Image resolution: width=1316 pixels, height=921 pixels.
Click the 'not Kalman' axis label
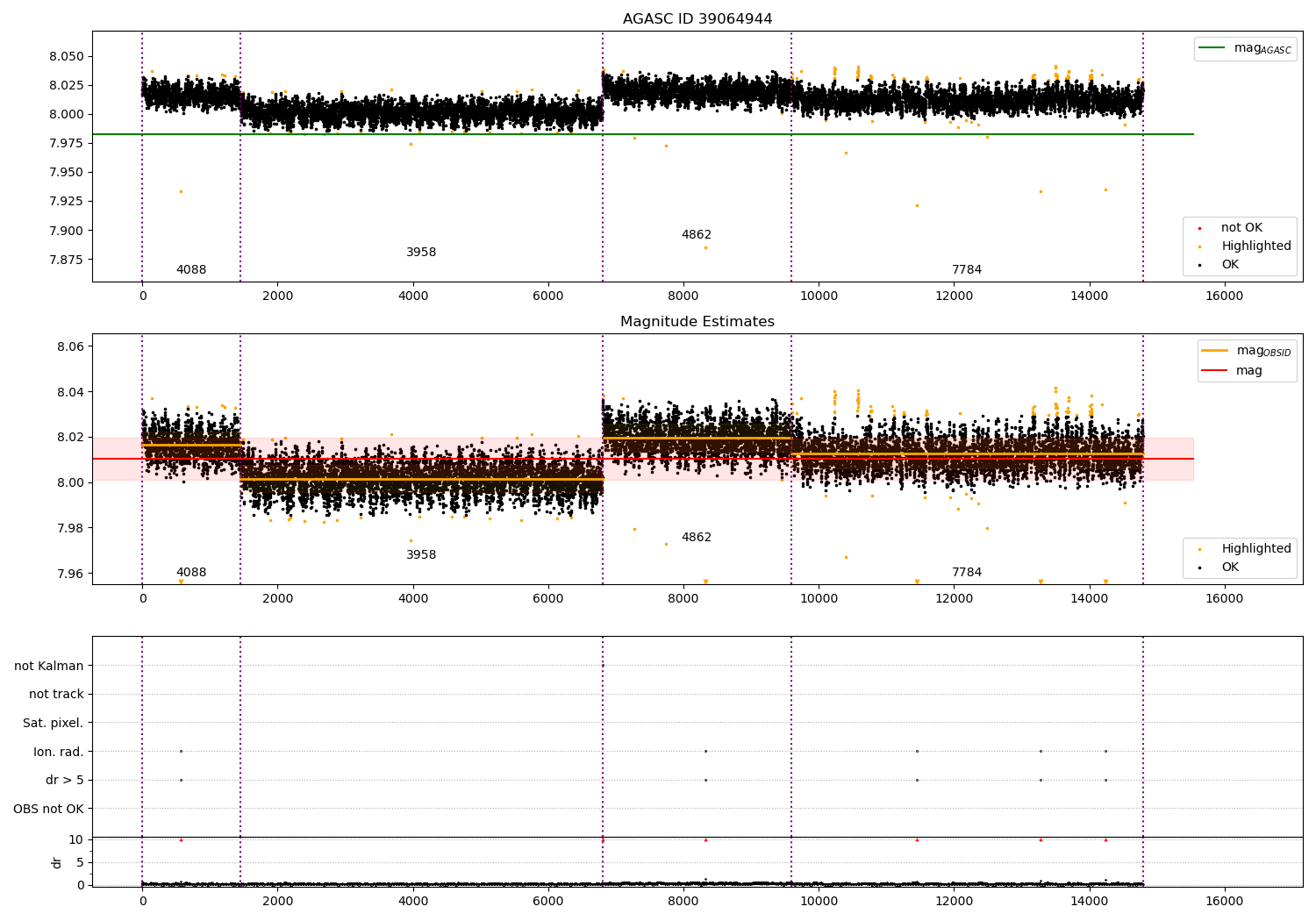point(49,666)
